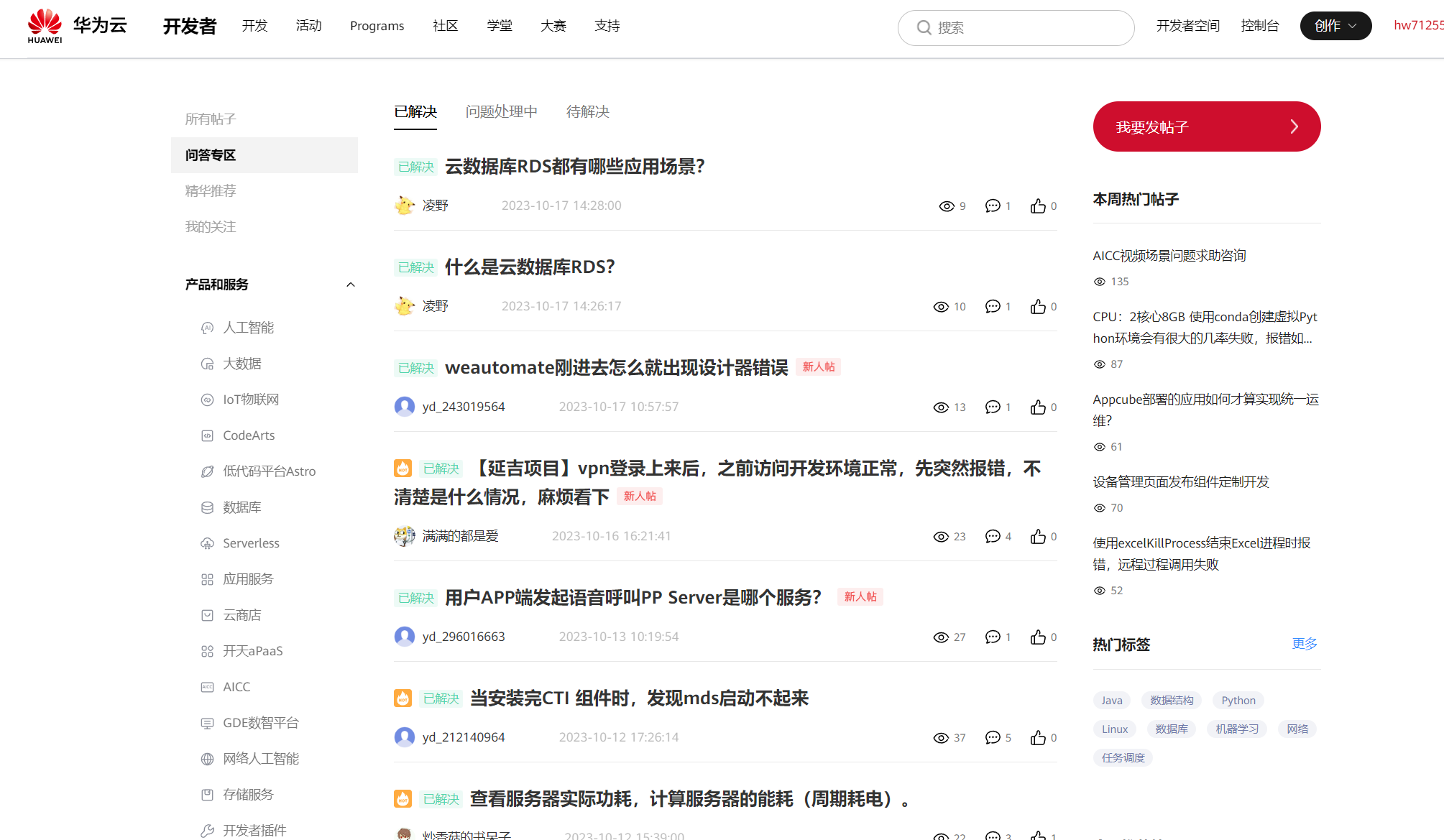Click the 网络人工智能 sidebar icon

tap(207, 759)
